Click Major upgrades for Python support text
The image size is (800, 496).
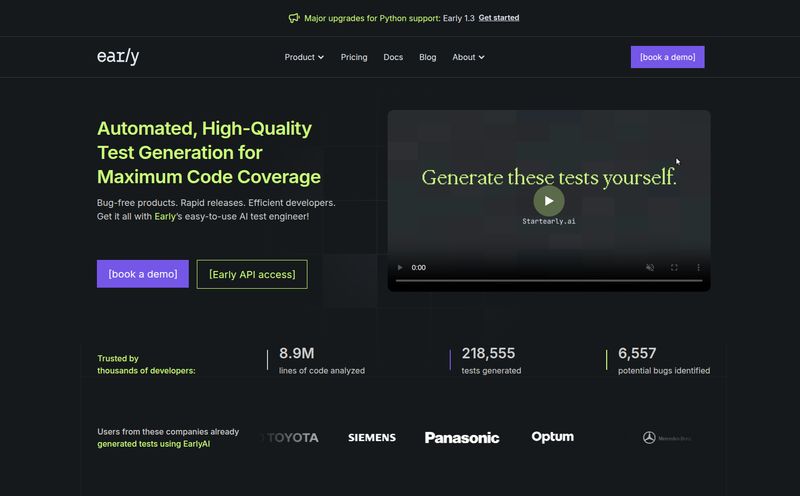click(x=372, y=18)
